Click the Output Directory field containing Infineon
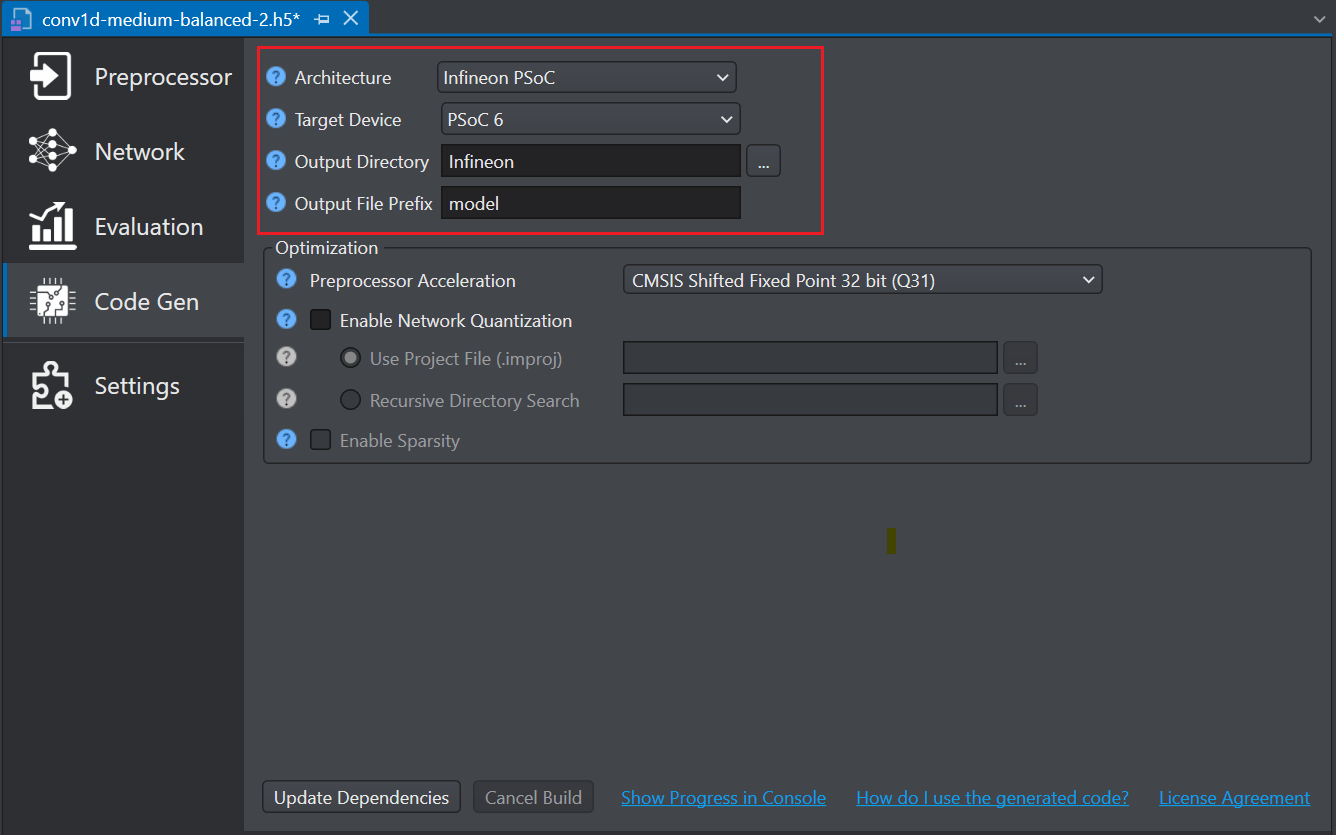This screenshot has width=1336, height=835. coord(591,161)
